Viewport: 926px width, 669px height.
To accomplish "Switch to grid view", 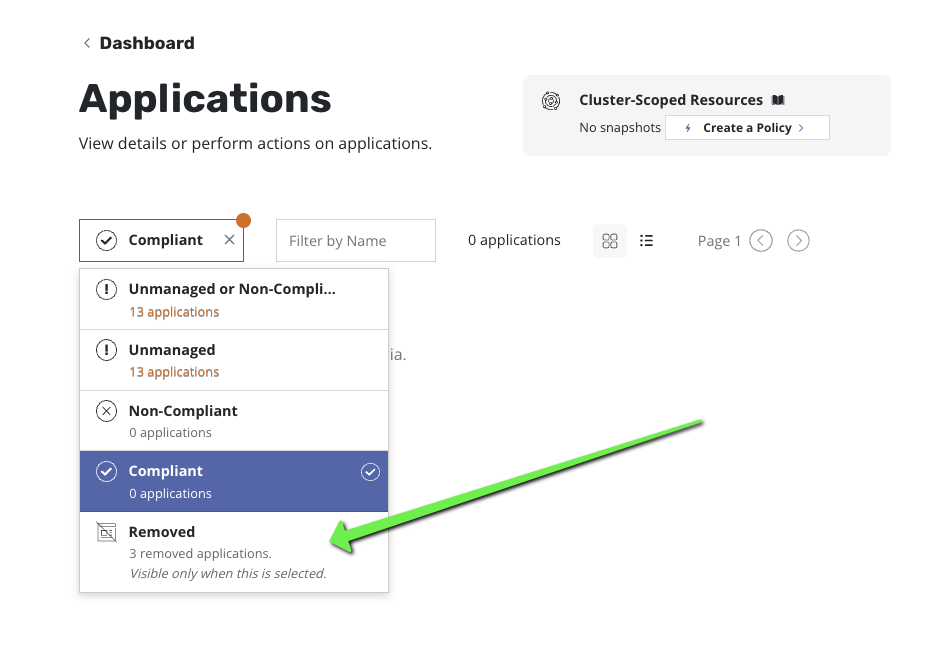I will pyautogui.click(x=610, y=241).
